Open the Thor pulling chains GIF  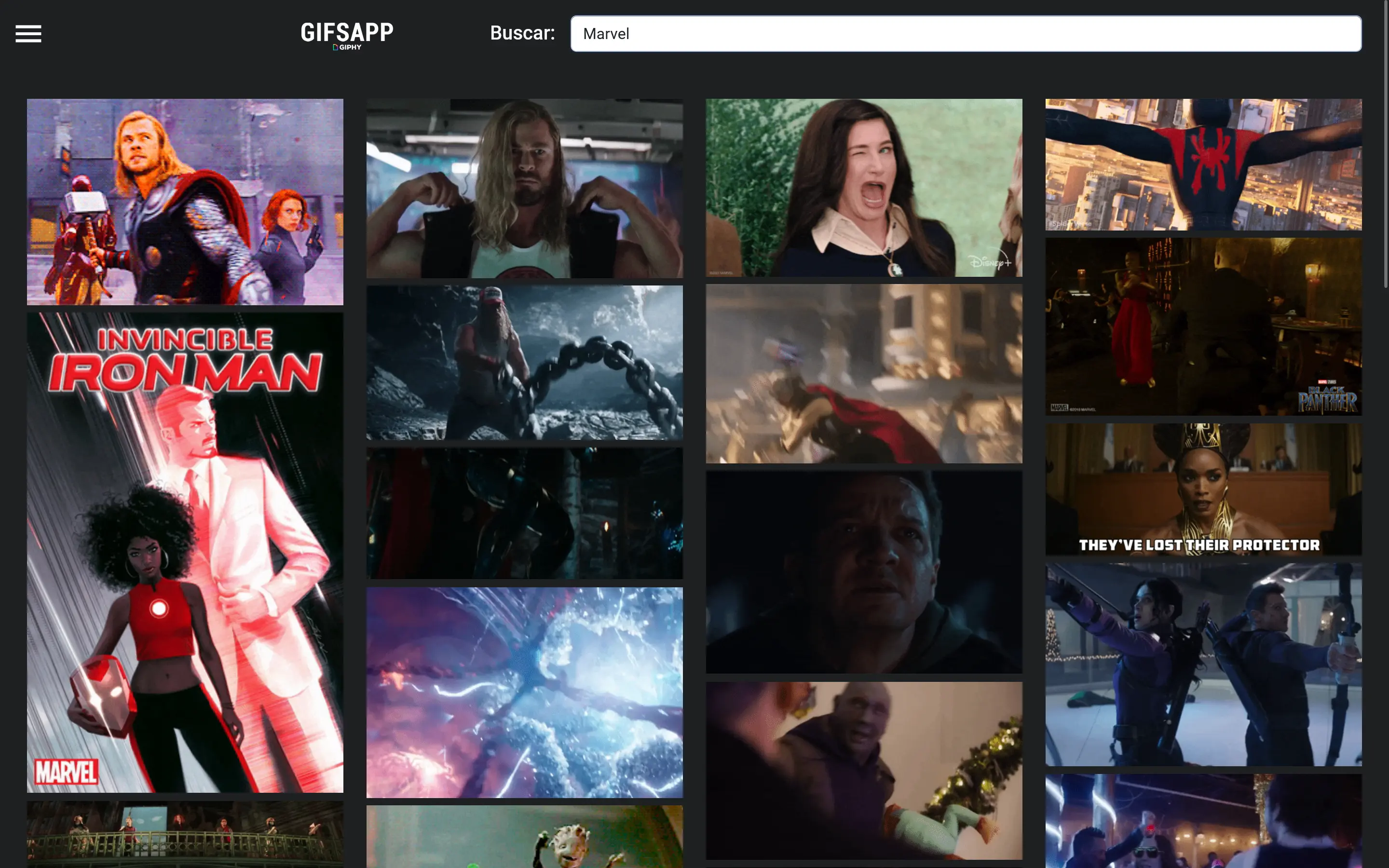(x=525, y=362)
